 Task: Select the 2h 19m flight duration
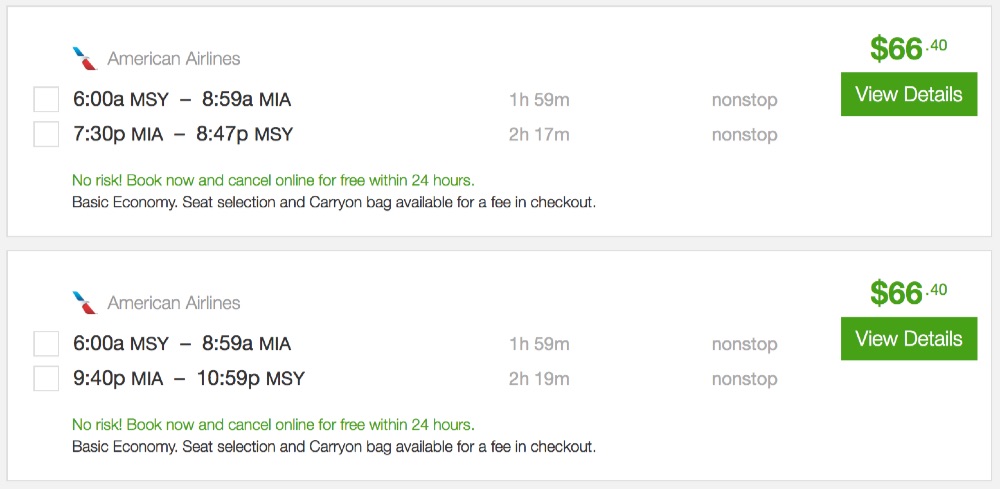click(539, 378)
